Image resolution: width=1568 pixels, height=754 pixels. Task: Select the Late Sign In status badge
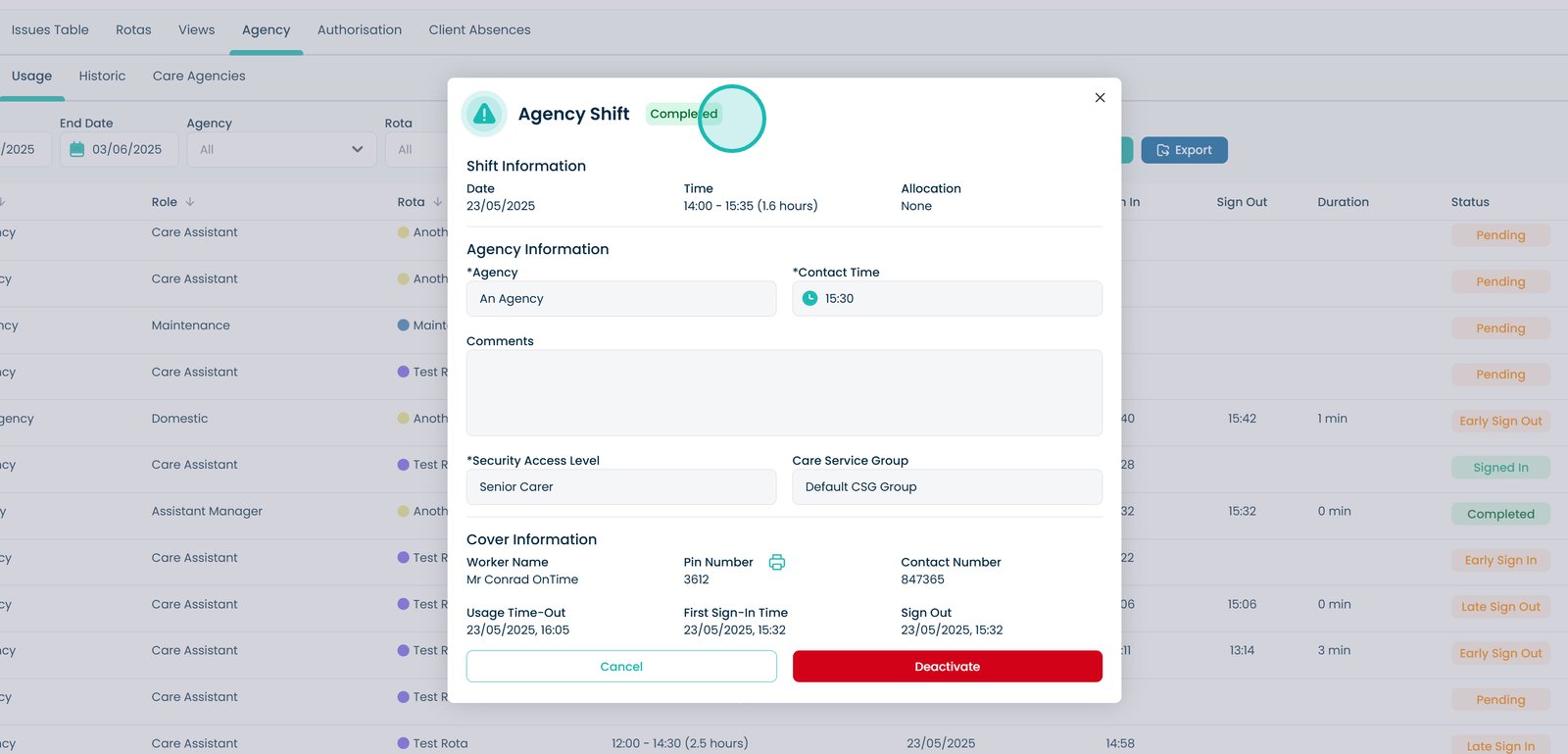(x=1500, y=745)
